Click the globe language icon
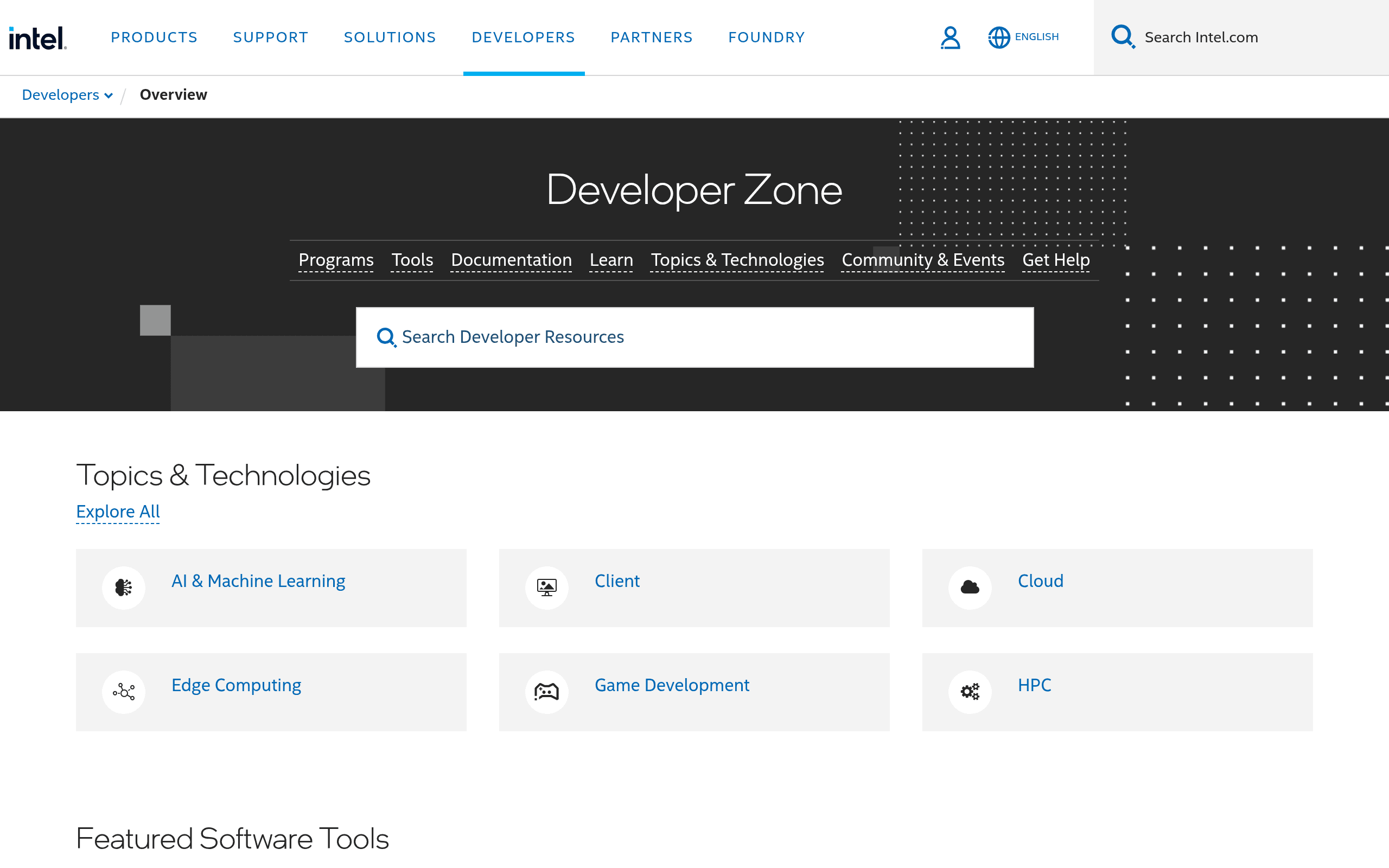The width and height of the screenshot is (1389, 868). click(x=999, y=38)
